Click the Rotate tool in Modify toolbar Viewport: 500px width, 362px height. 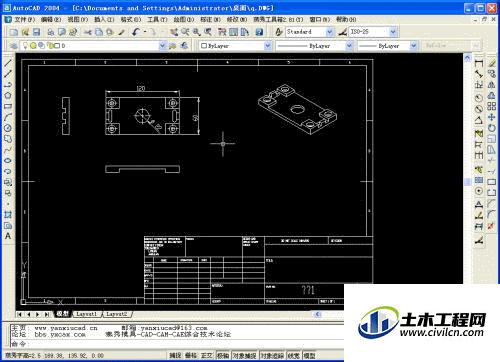click(492, 128)
